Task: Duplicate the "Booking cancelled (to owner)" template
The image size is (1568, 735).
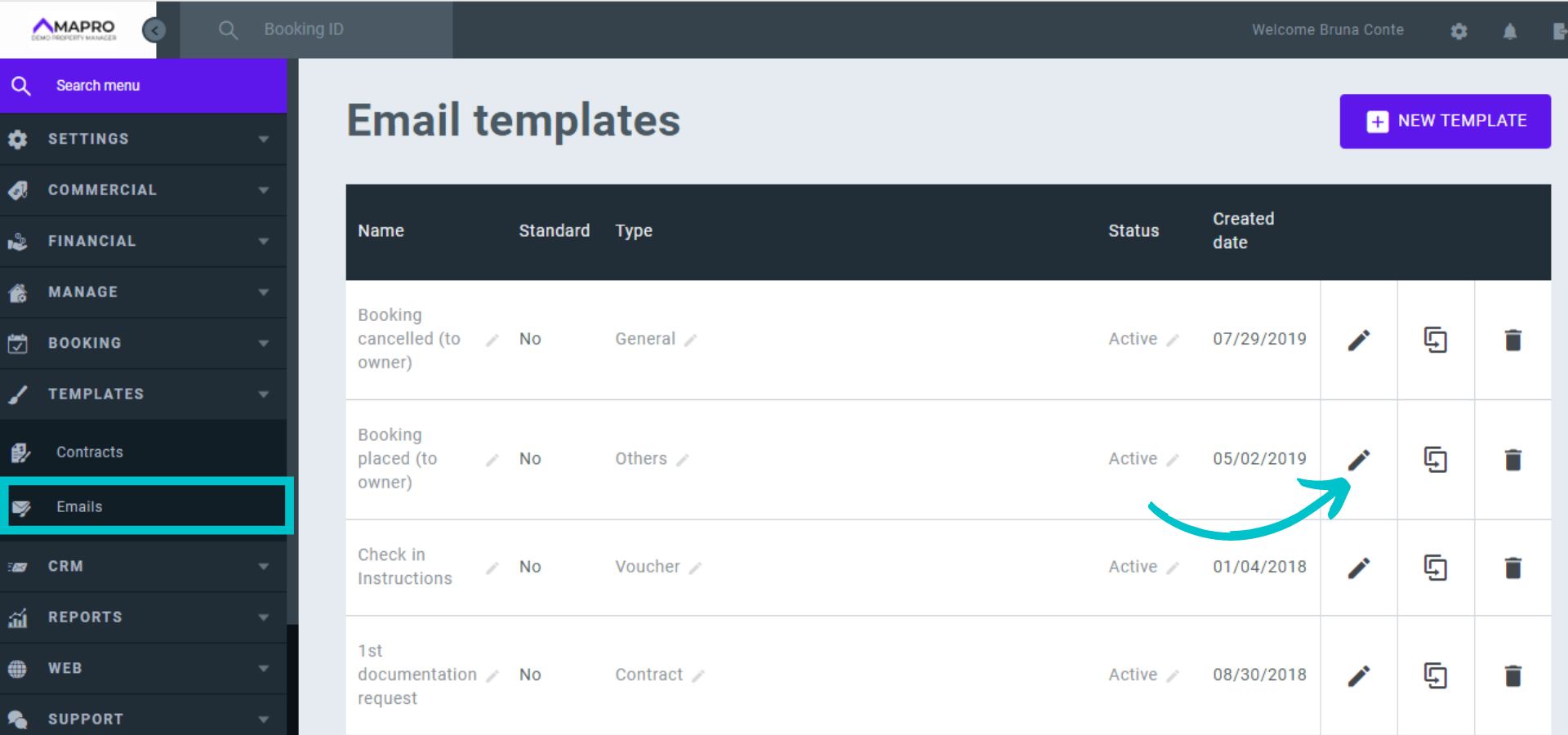Action: pyautogui.click(x=1436, y=340)
